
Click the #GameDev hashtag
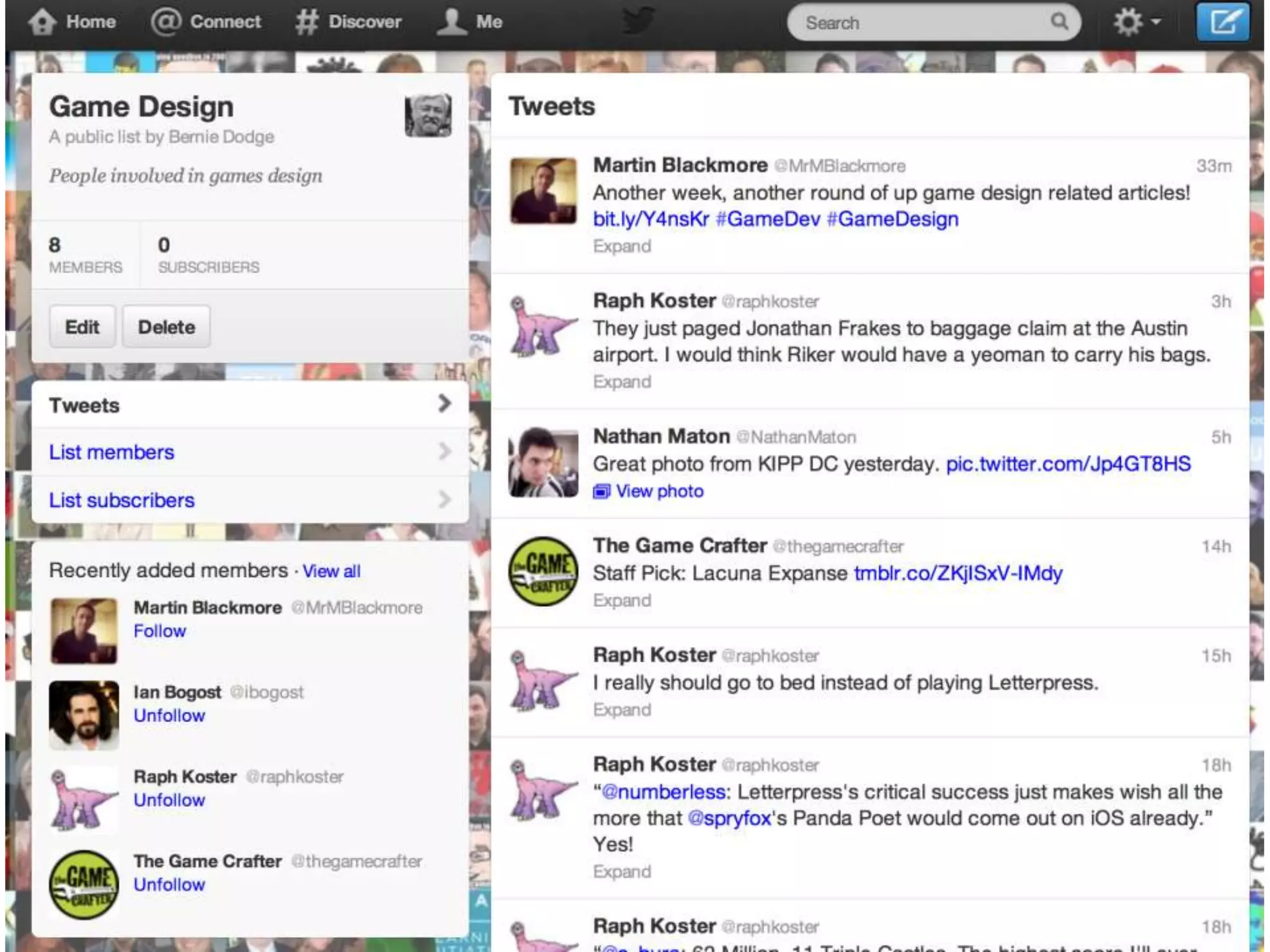768,219
